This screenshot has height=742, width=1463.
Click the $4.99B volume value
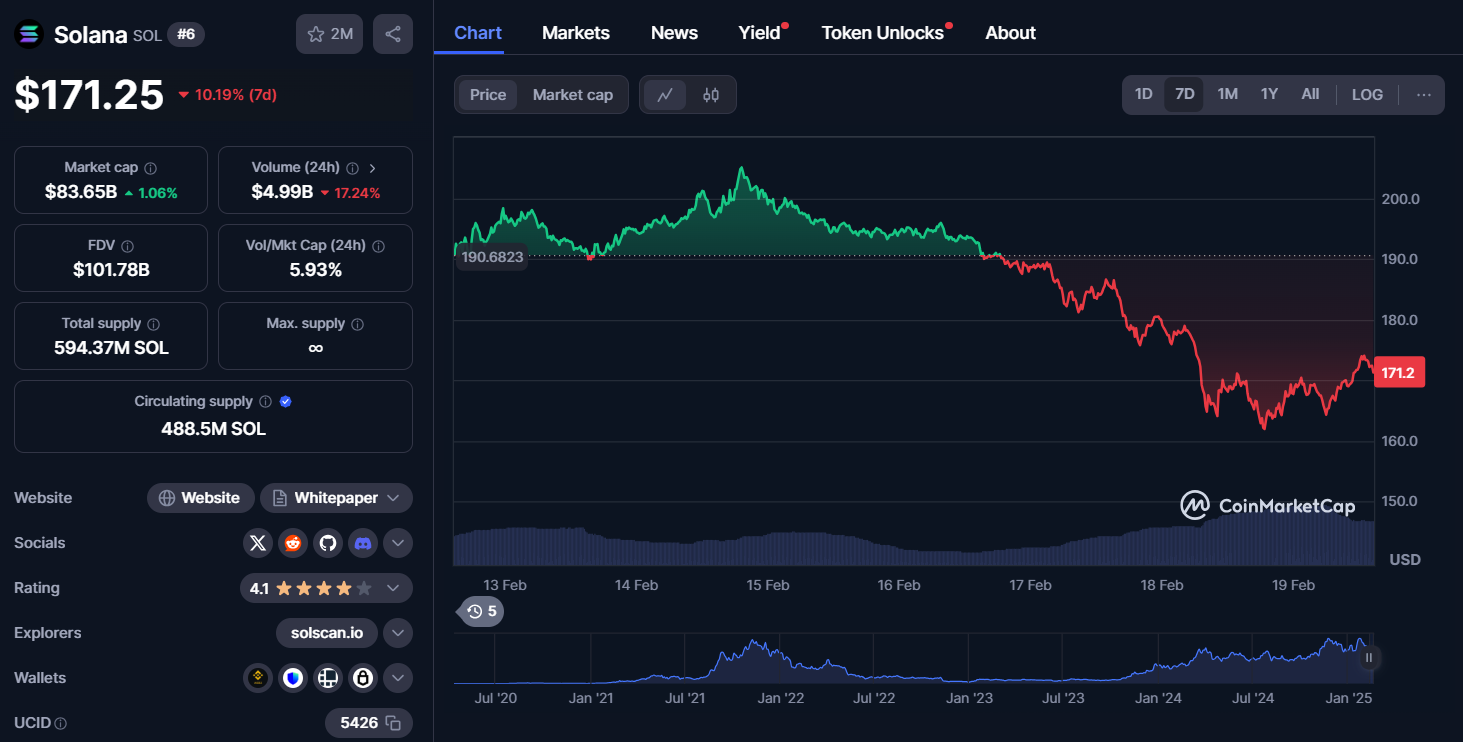(282, 192)
